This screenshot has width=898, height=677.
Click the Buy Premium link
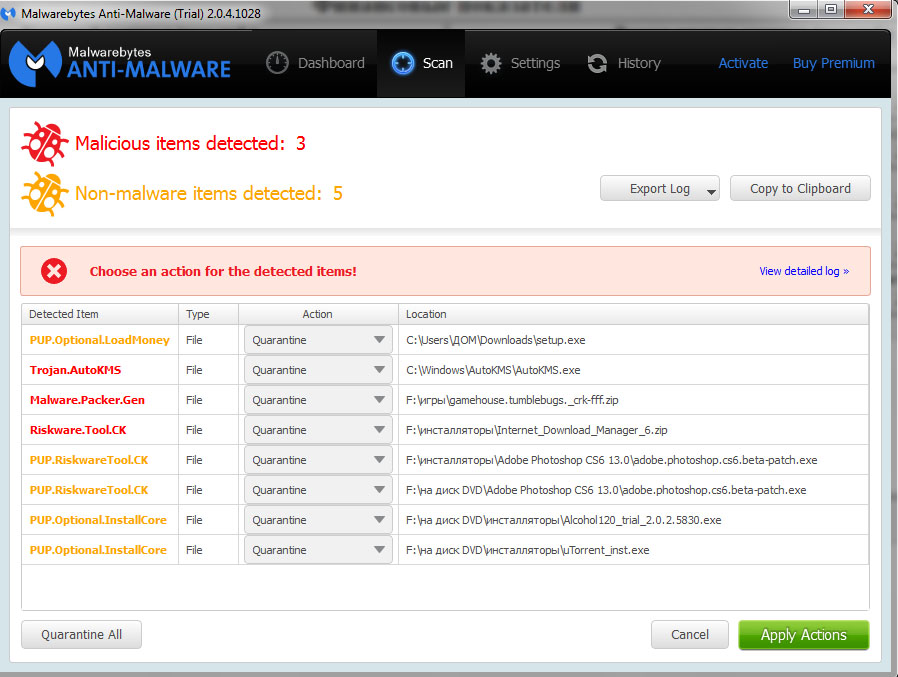coord(833,63)
